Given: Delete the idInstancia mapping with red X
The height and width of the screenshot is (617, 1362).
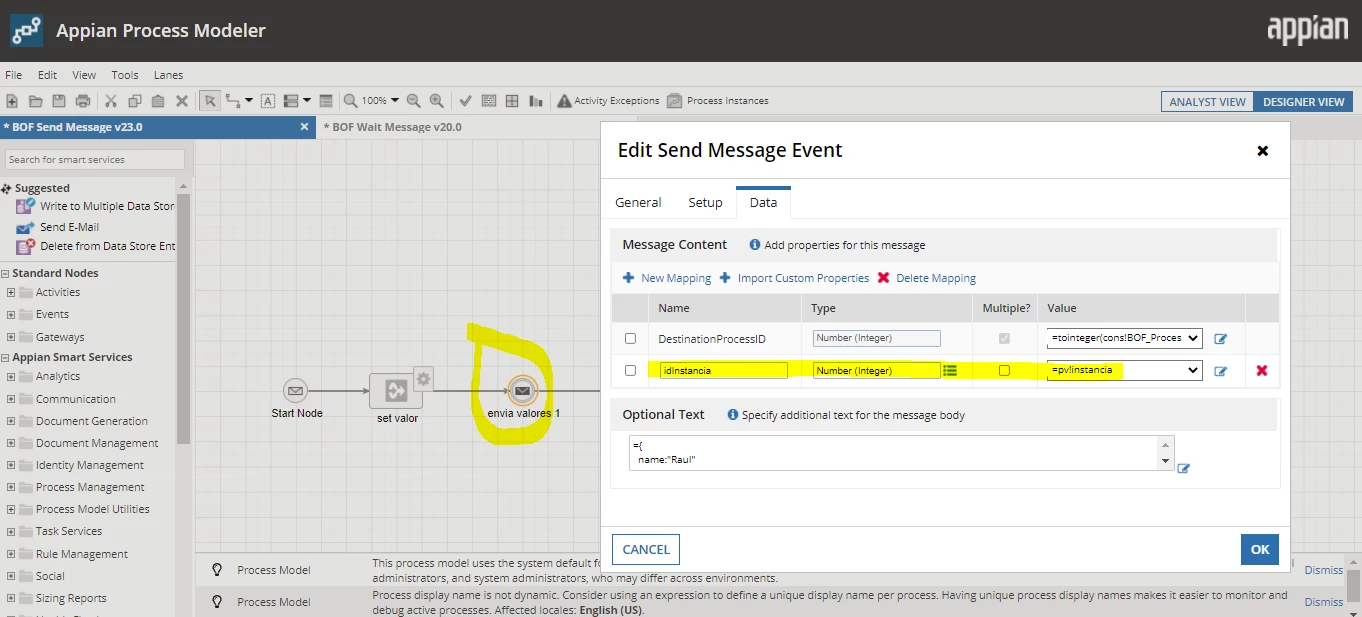Looking at the screenshot, I should click(1262, 370).
